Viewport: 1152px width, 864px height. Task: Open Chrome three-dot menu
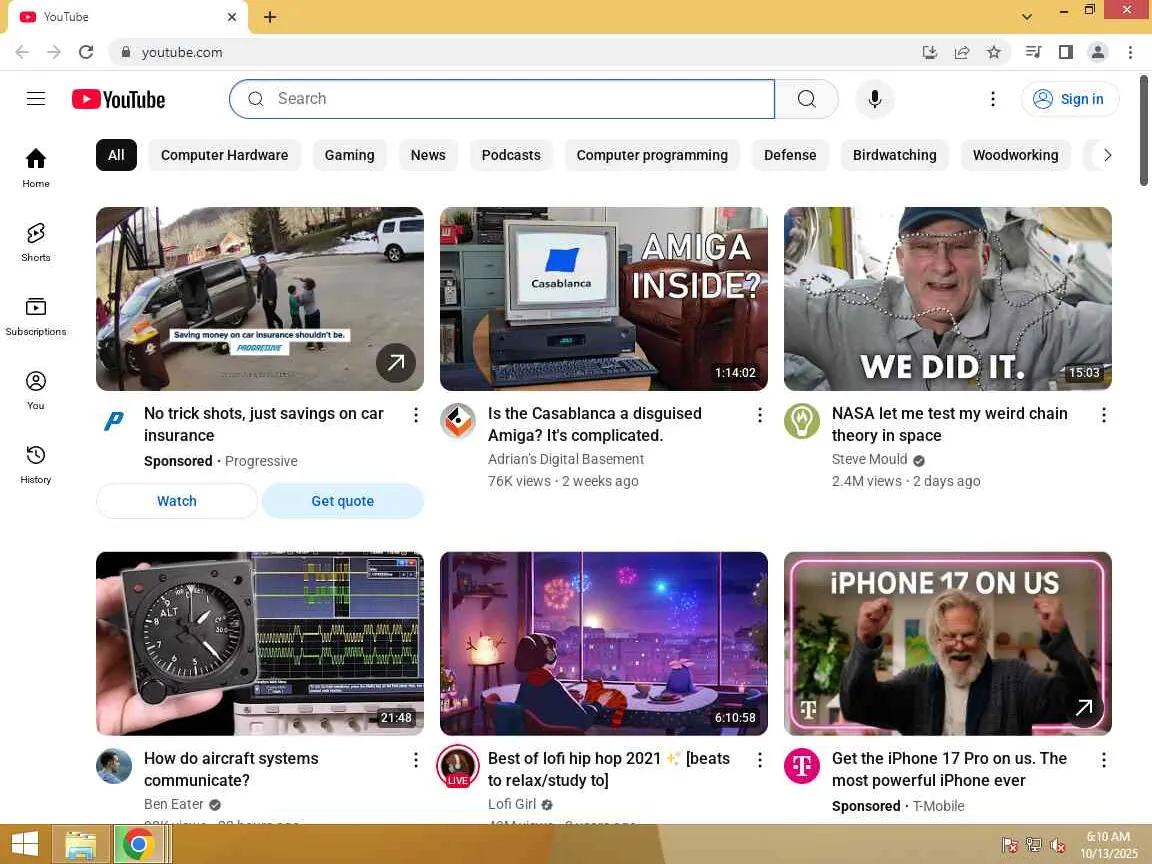point(1130,52)
